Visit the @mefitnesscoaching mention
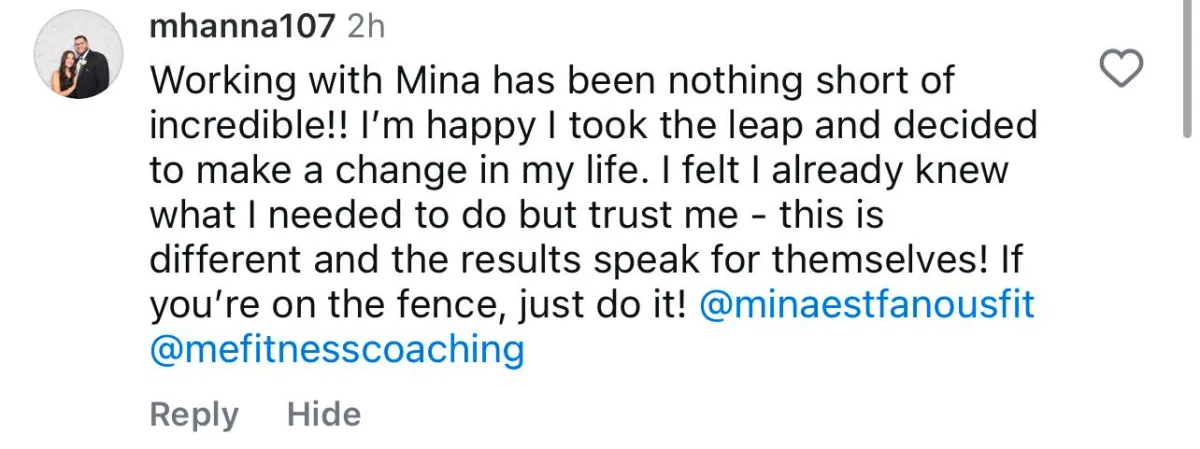The height and width of the screenshot is (449, 1200). coord(336,350)
